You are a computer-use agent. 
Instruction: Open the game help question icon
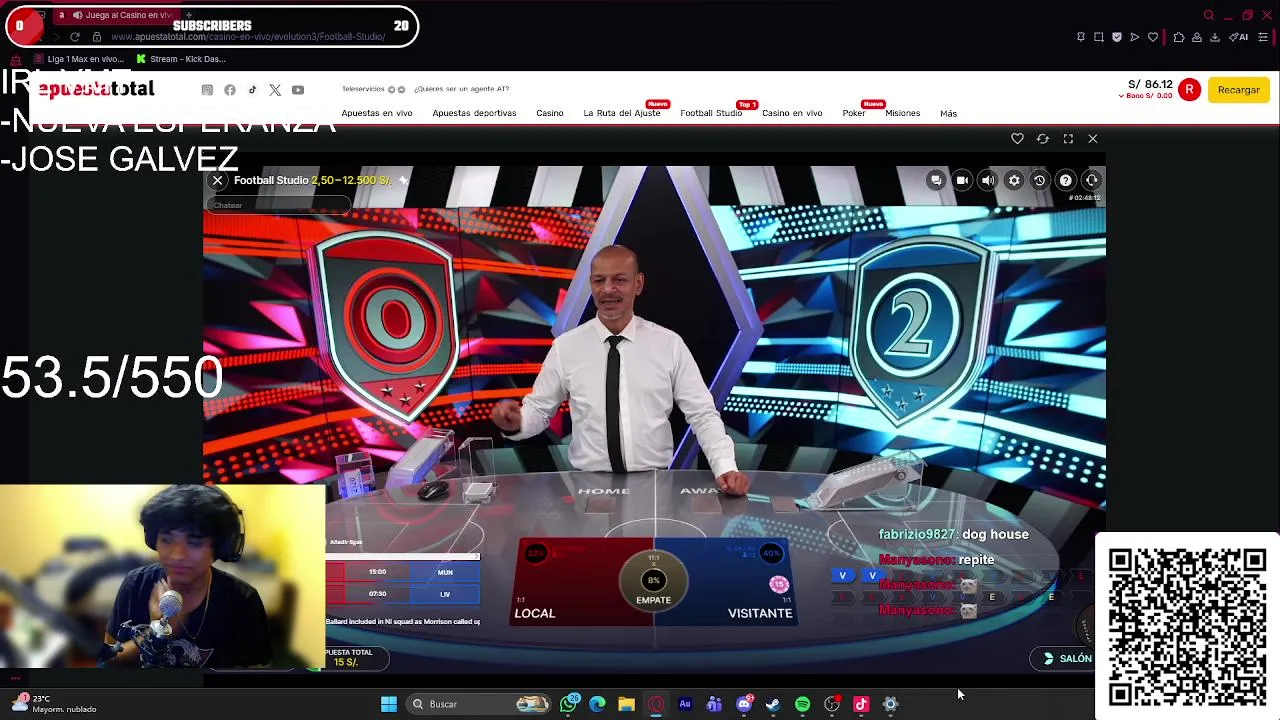pos(1066,180)
